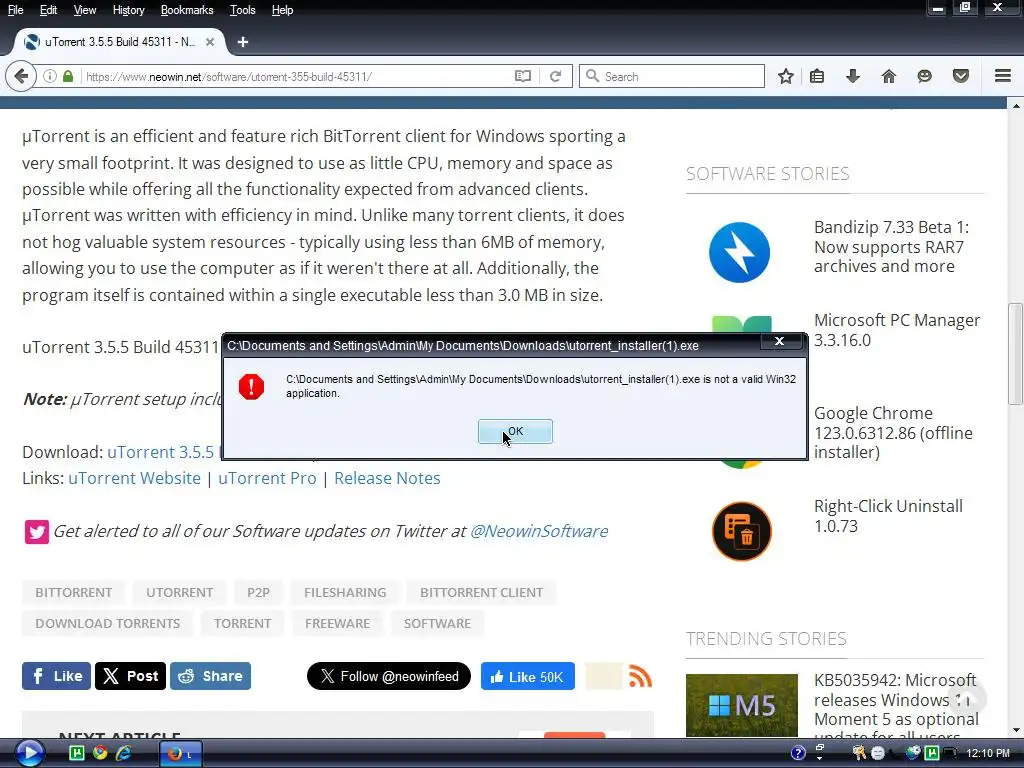Open the Right-Click Uninstall 1.0.73 story
The width and height of the screenshot is (1024, 768).
(x=888, y=516)
